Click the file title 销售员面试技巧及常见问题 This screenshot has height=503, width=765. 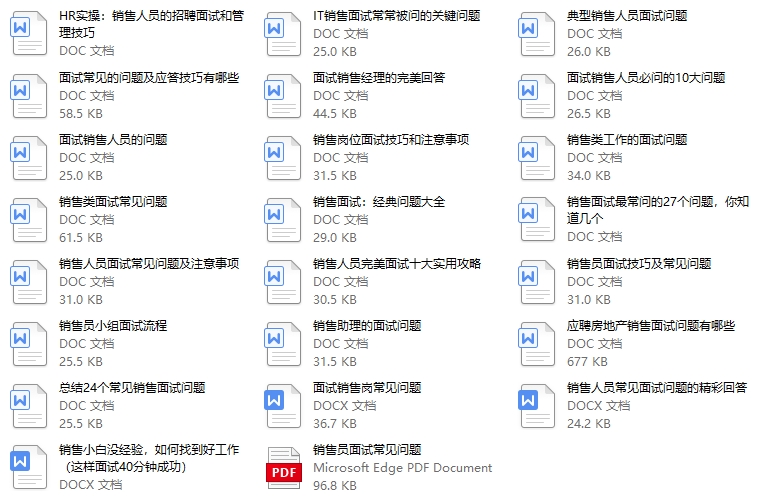[639, 264]
